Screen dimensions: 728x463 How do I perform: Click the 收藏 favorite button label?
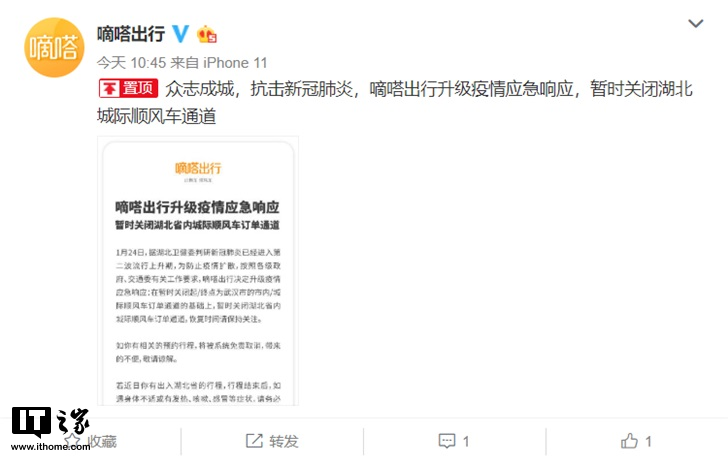(102, 441)
